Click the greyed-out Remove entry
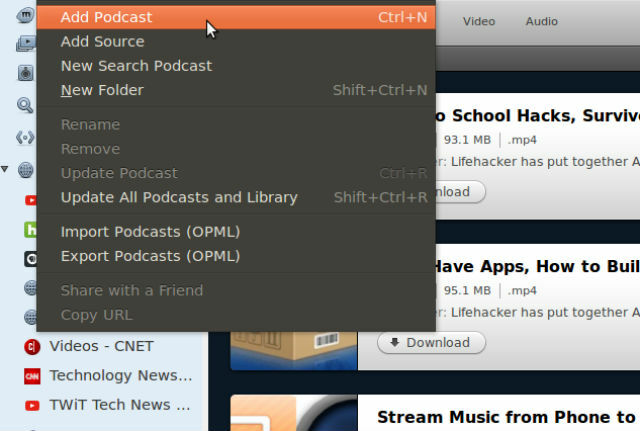This screenshot has width=640, height=431. click(x=236, y=149)
